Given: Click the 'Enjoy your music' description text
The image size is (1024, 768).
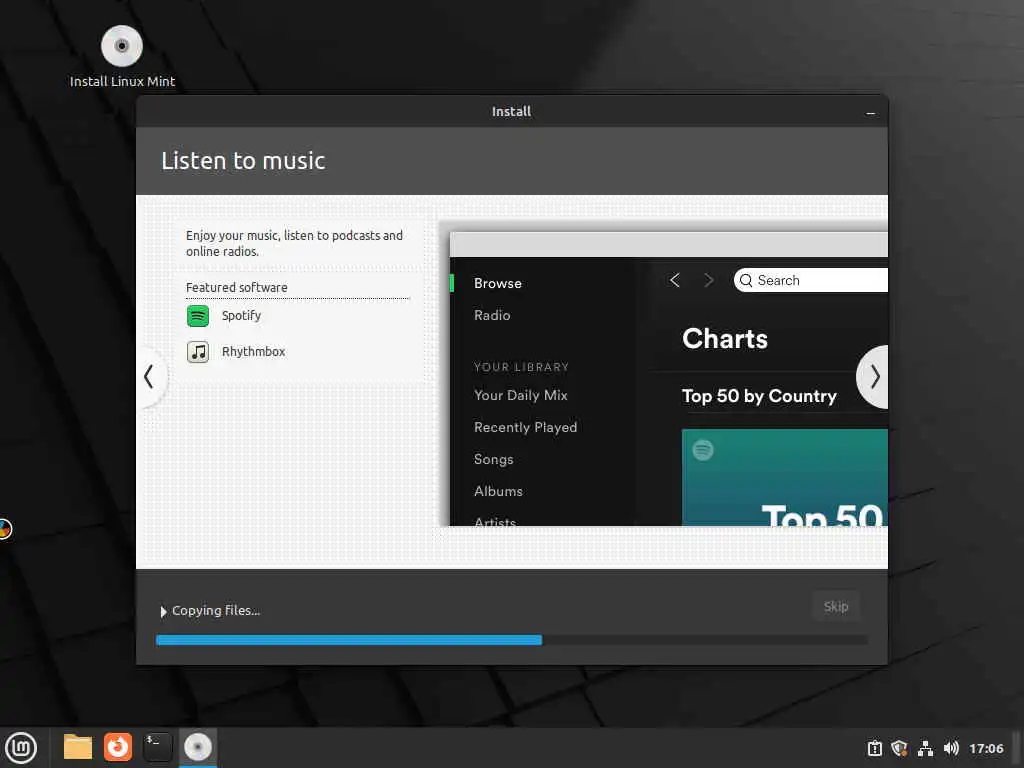Looking at the screenshot, I should coord(294,243).
